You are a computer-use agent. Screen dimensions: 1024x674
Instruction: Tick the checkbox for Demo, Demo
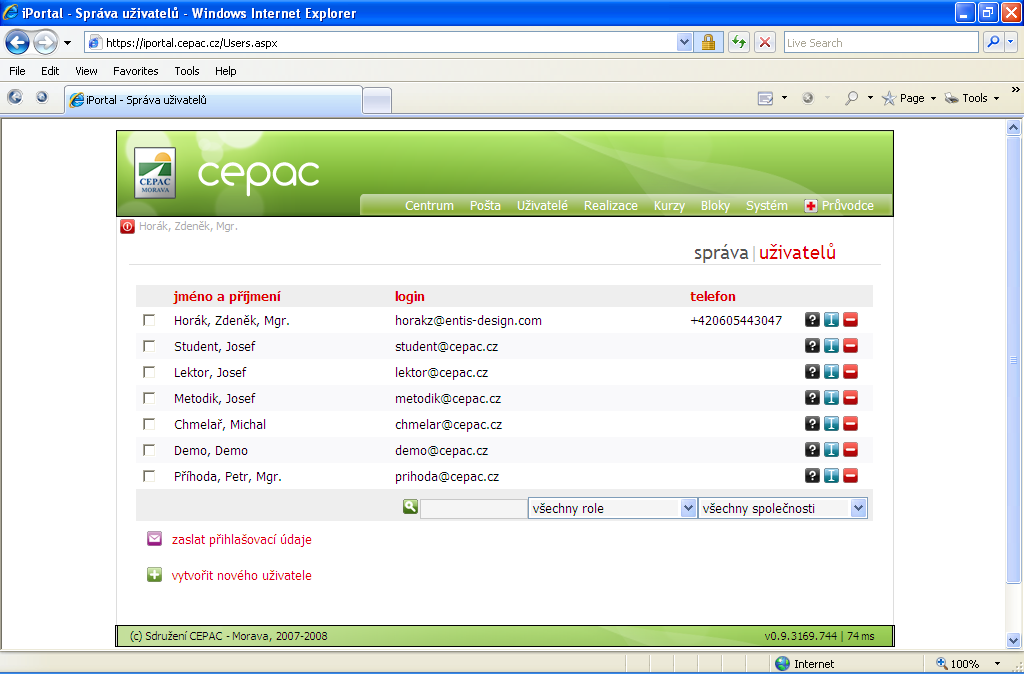point(149,450)
